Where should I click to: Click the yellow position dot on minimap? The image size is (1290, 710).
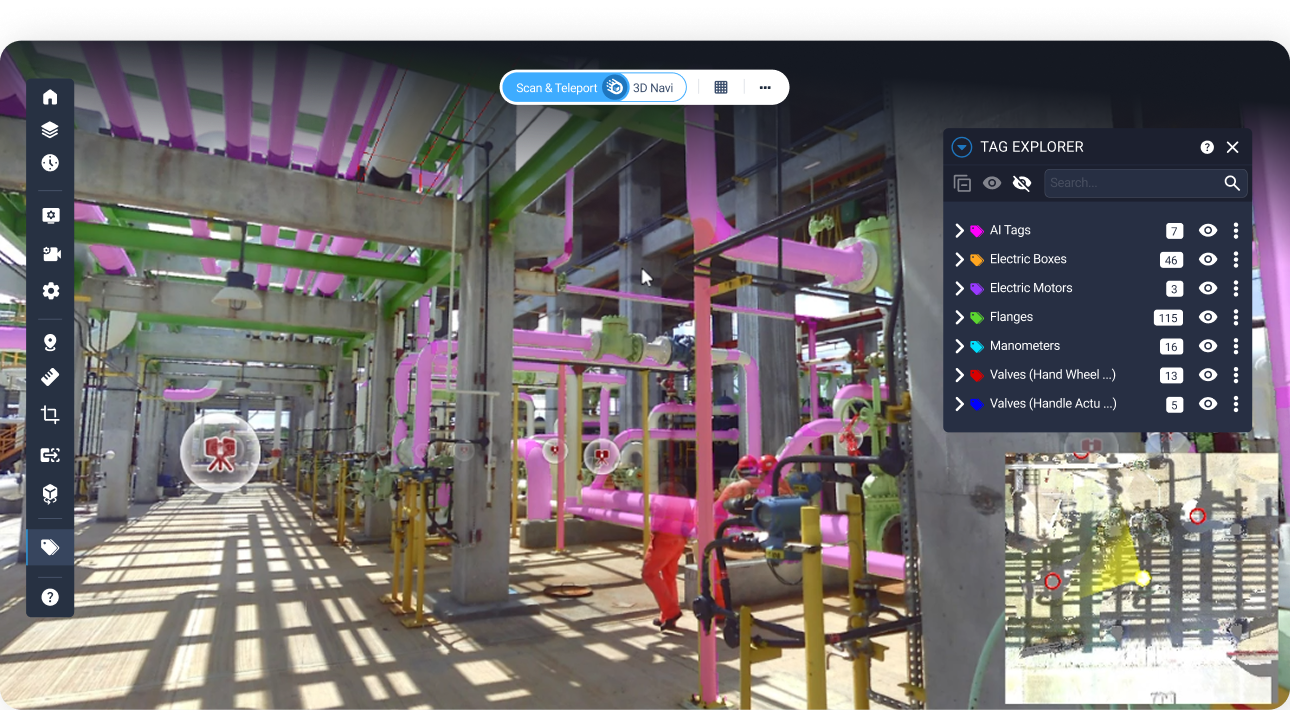(1143, 578)
